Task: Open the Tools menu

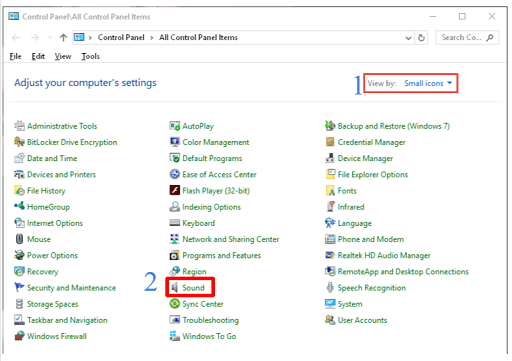Action: (x=90, y=56)
